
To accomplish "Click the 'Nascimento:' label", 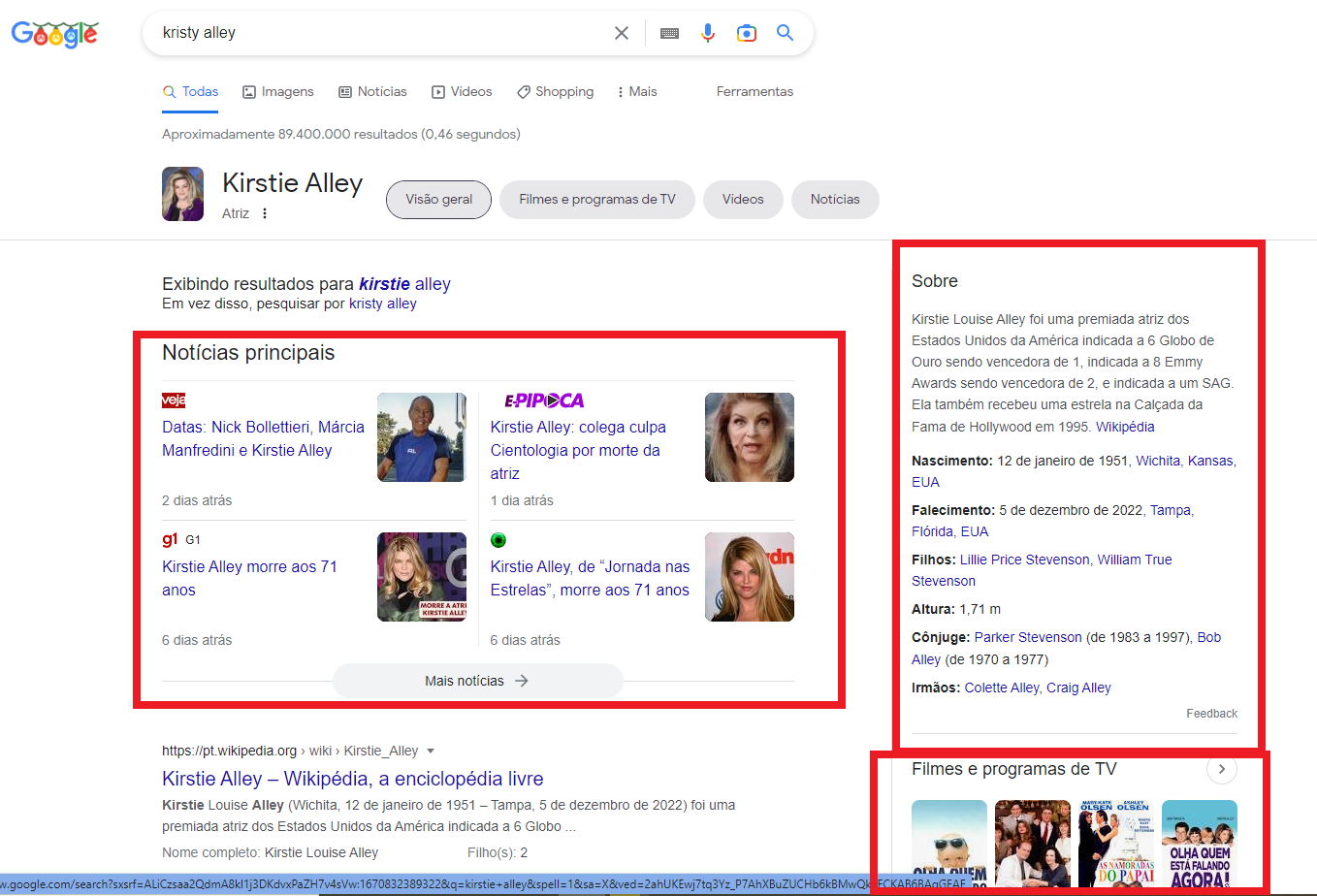I will [x=952, y=461].
